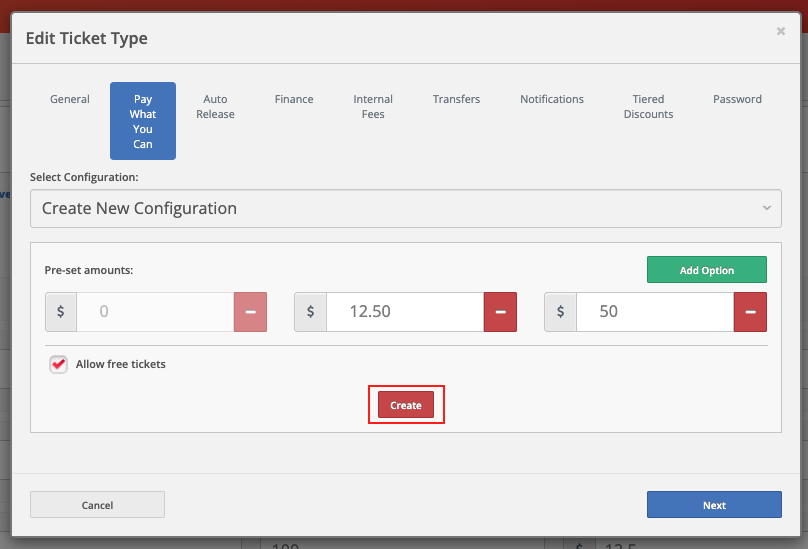Click the 12.50 amount input field
The image size is (808, 549).
point(405,312)
